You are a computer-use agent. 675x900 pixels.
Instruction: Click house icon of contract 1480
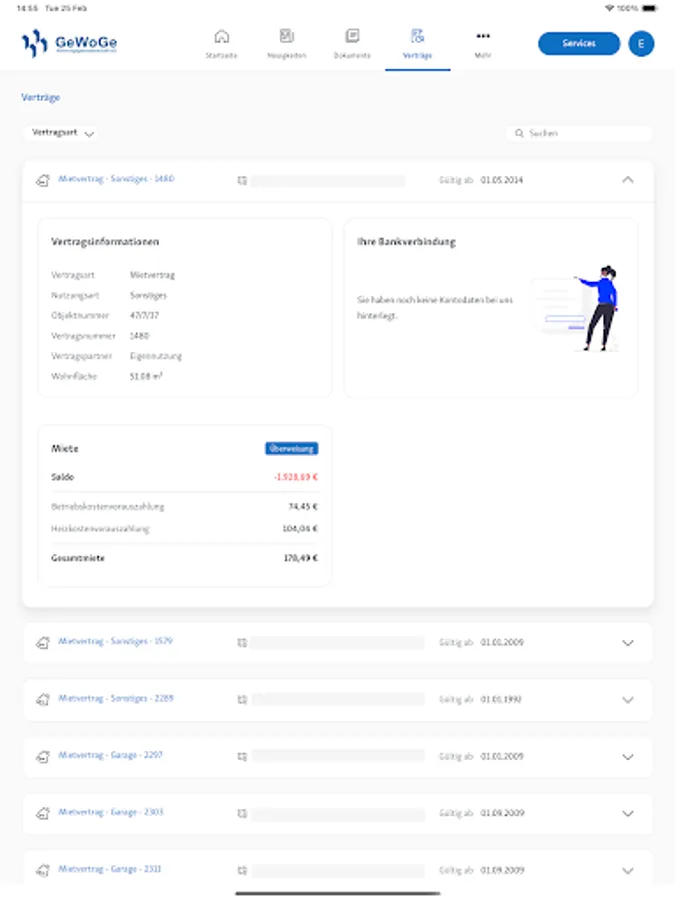tap(42, 181)
